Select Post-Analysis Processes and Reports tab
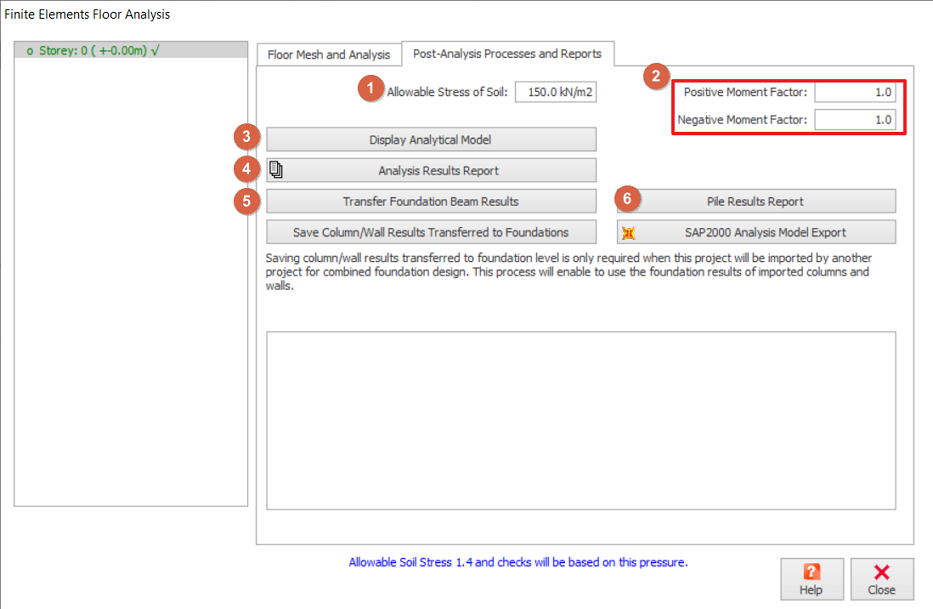This screenshot has height=609, width=933. pyautogui.click(x=507, y=54)
